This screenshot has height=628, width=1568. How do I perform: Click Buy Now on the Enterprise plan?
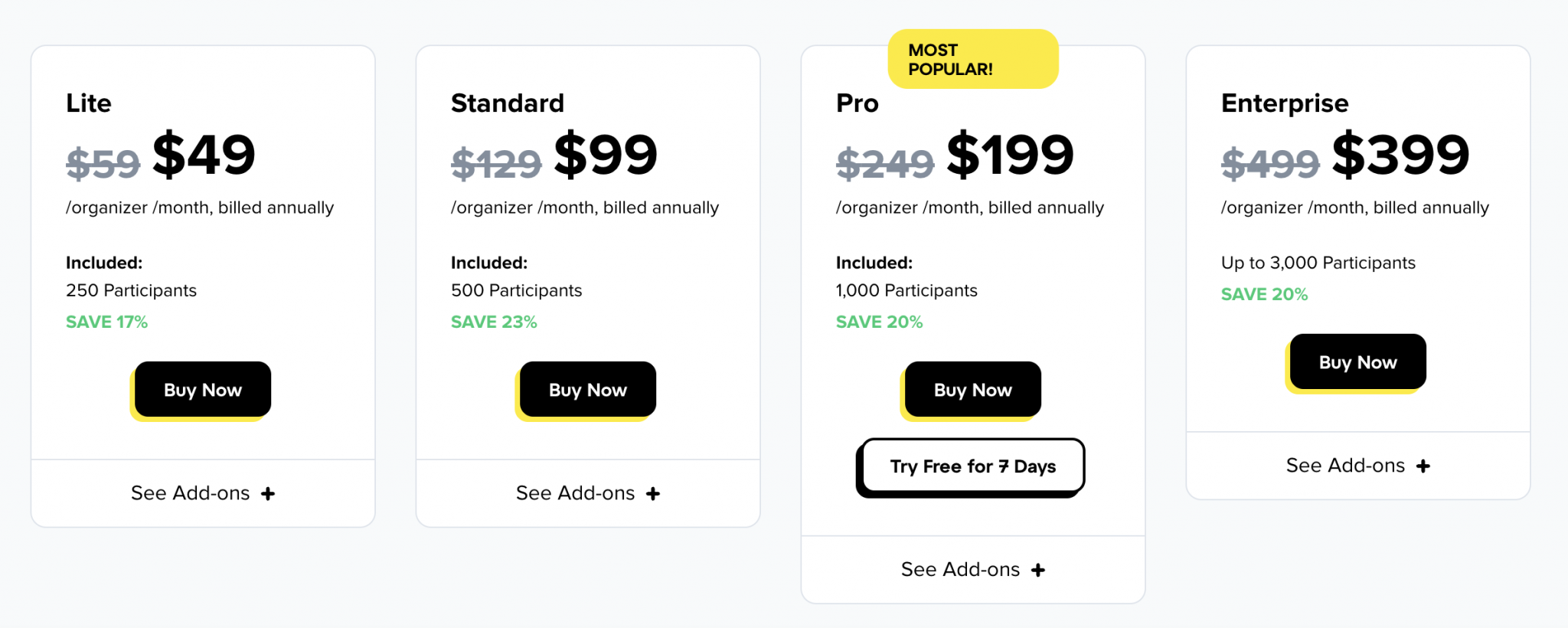[1356, 362]
